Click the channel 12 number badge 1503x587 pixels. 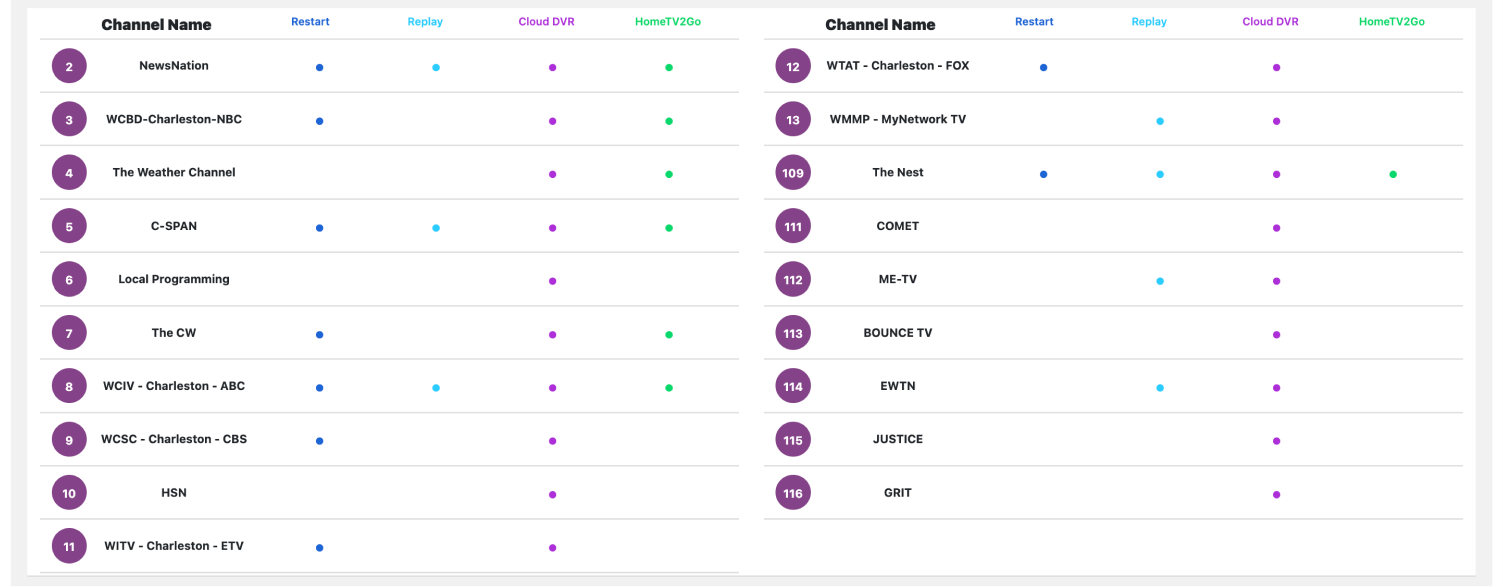pyautogui.click(x=793, y=66)
